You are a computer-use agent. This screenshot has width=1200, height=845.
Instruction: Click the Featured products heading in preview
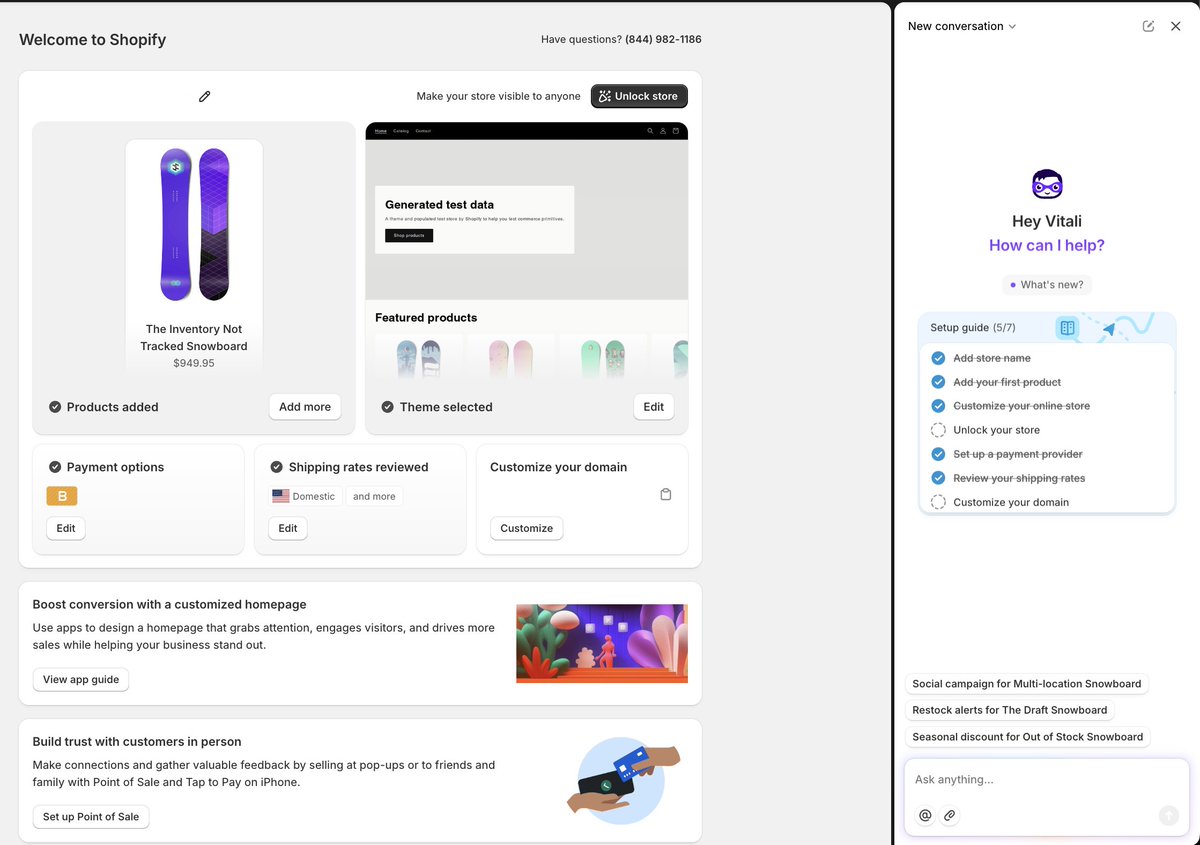click(426, 318)
